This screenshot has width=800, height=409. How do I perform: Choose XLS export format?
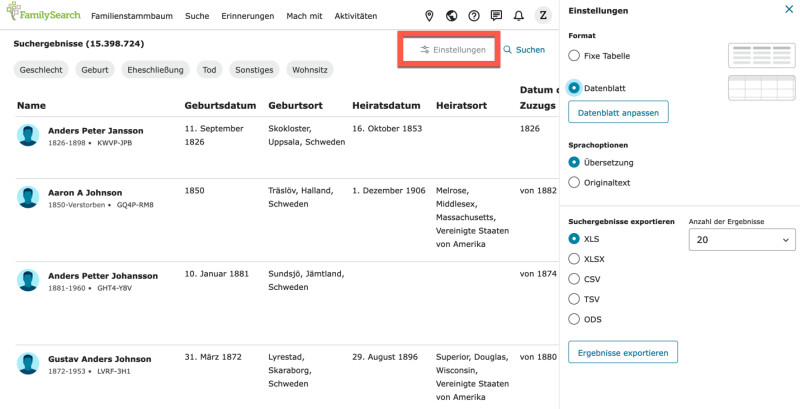click(x=574, y=239)
